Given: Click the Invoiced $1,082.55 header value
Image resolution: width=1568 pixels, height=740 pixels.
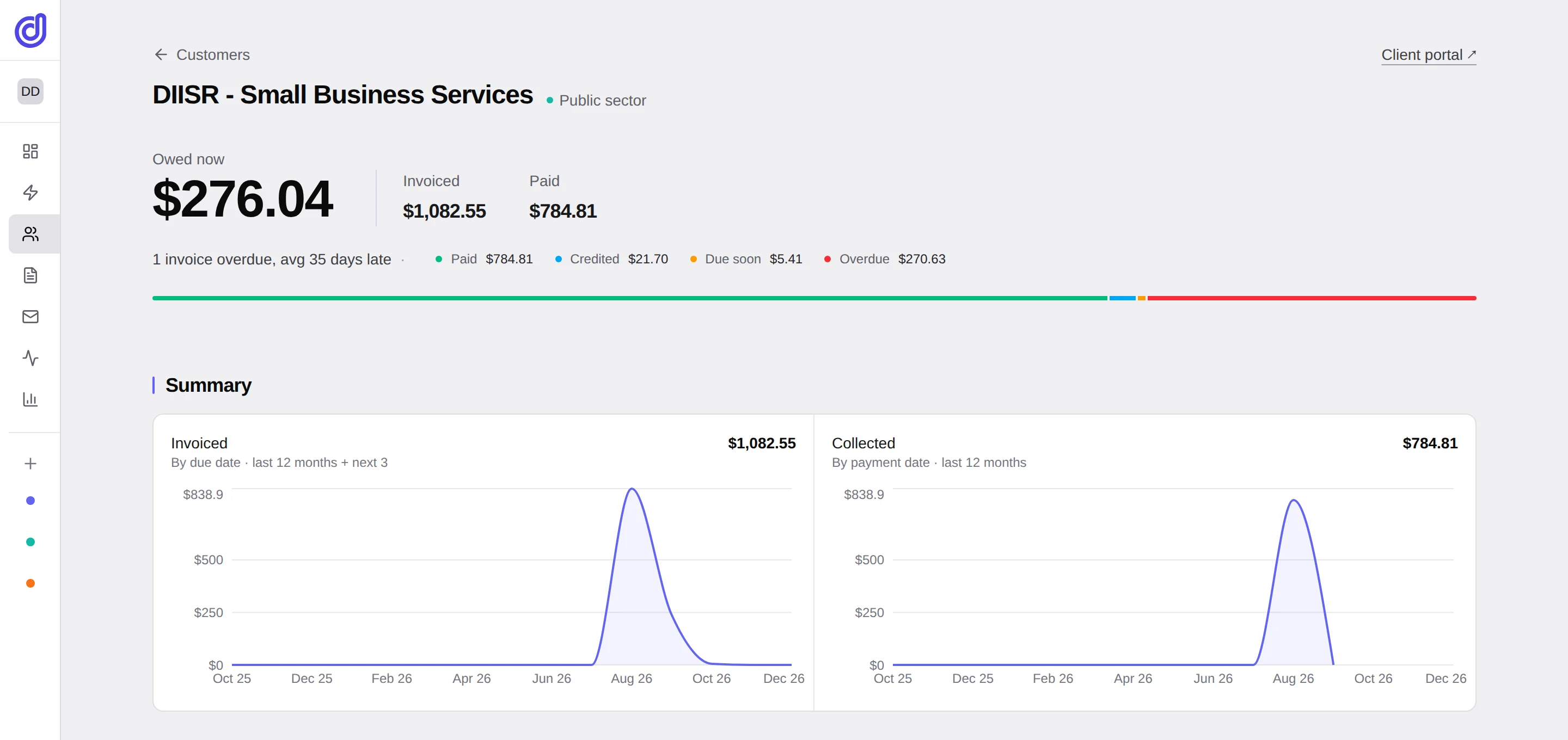Looking at the screenshot, I should [444, 211].
